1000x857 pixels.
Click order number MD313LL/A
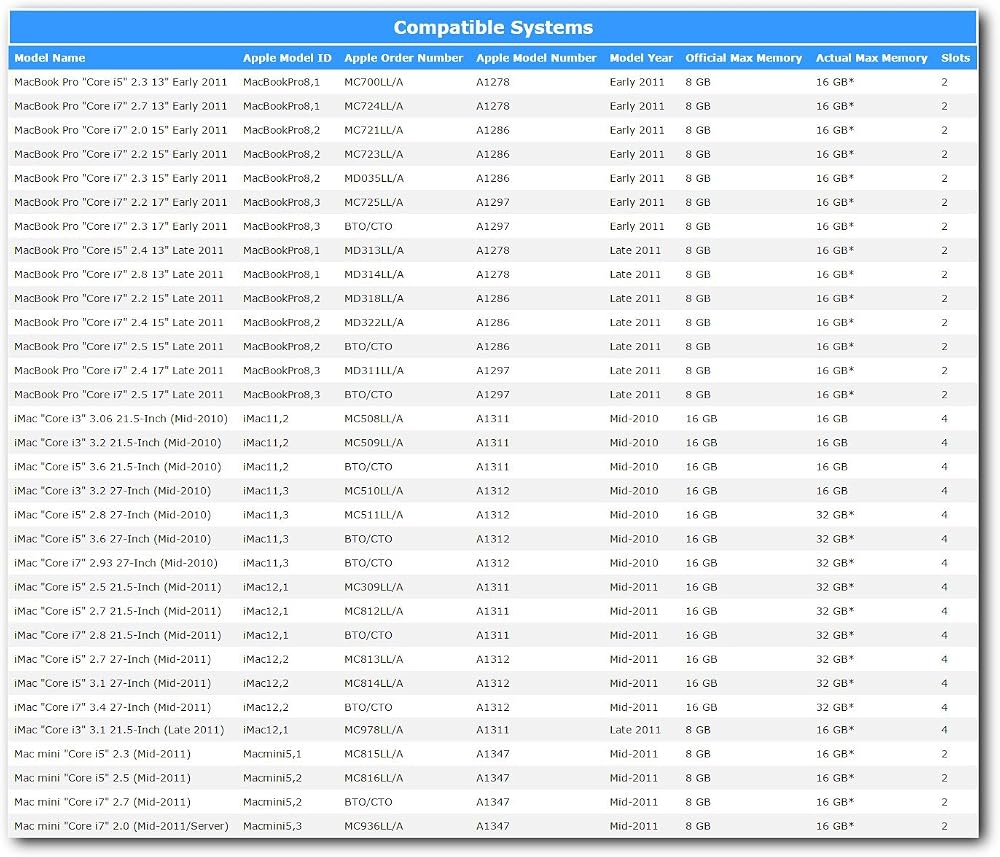click(374, 251)
